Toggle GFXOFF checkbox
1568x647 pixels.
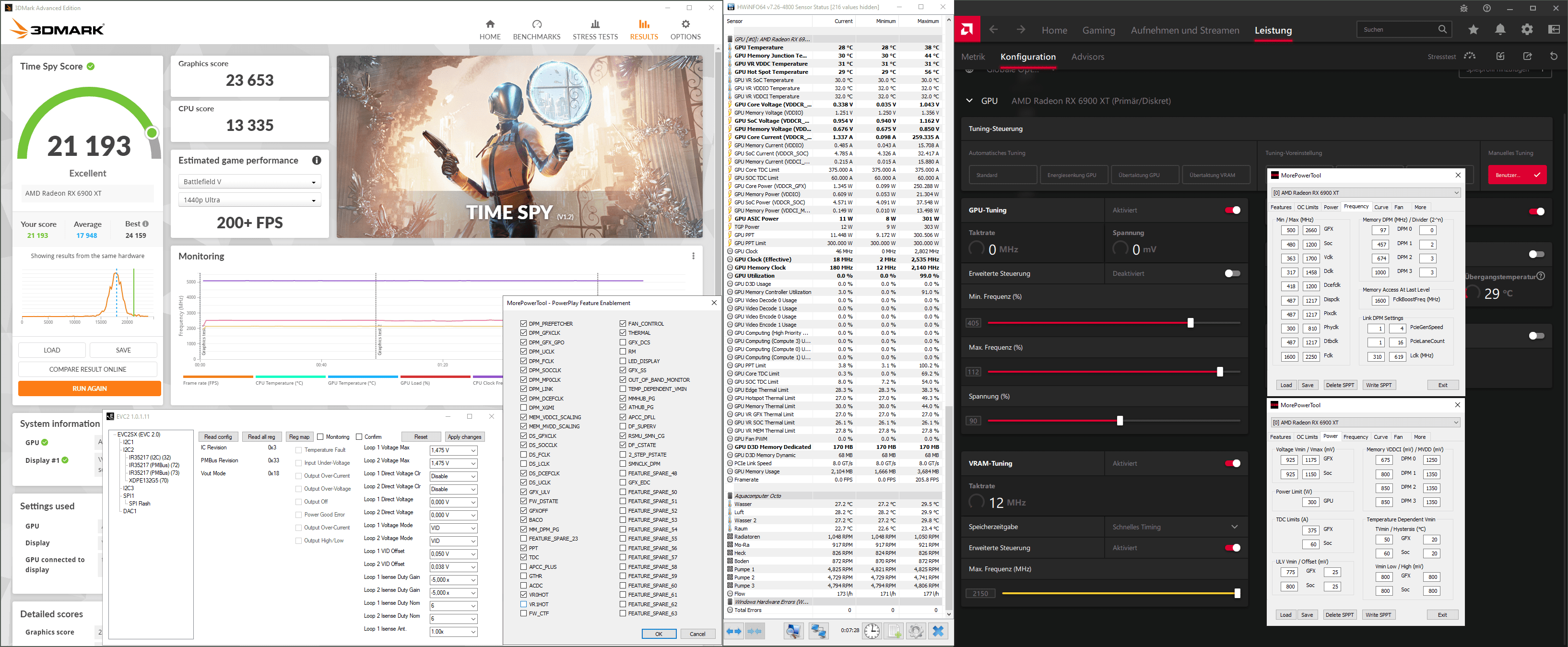click(x=523, y=511)
